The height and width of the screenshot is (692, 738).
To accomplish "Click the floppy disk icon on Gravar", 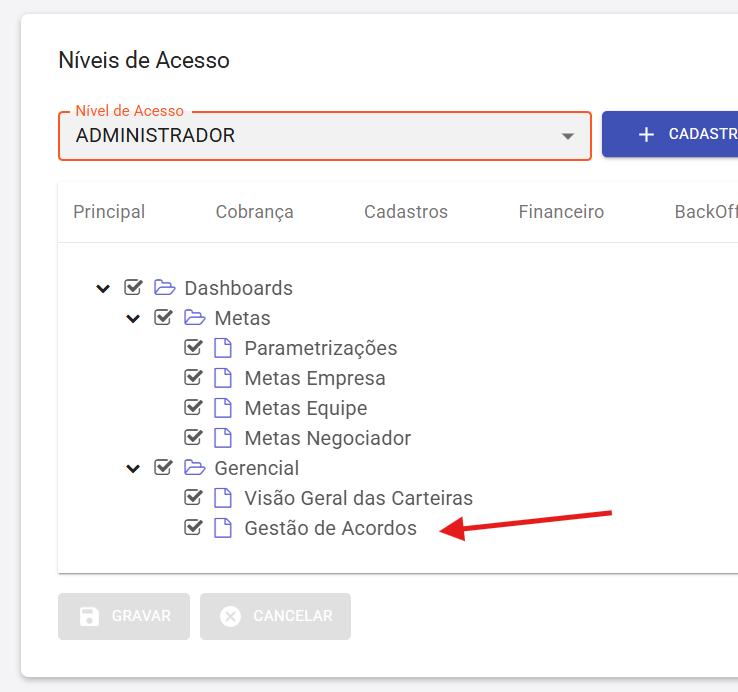I will pyautogui.click(x=89, y=616).
